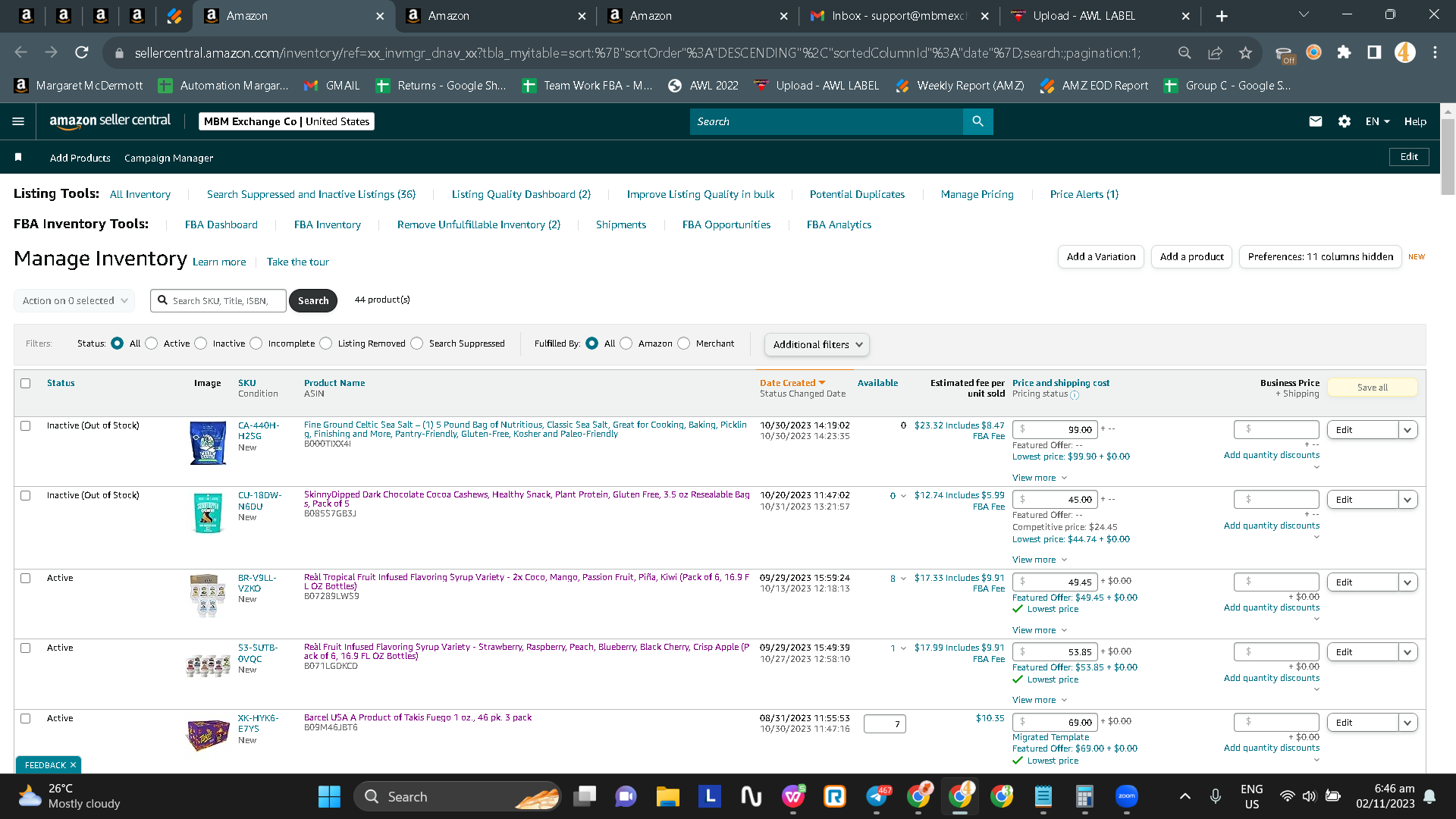Open the Seller Central hamburger menu
The width and height of the screenshot is (1456, 819).
[19, 121]
